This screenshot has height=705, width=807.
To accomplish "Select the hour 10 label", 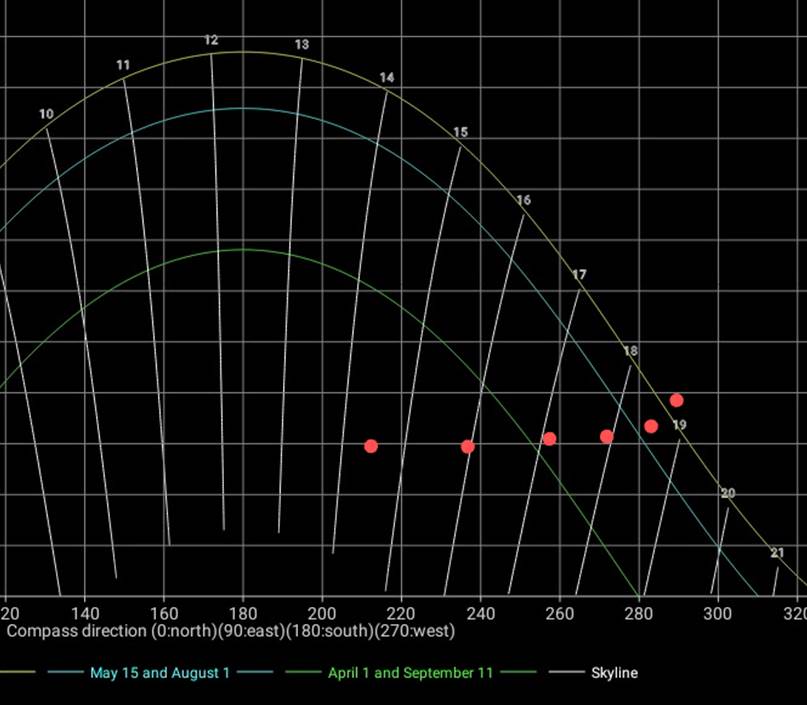I will [x=46, y=115].
